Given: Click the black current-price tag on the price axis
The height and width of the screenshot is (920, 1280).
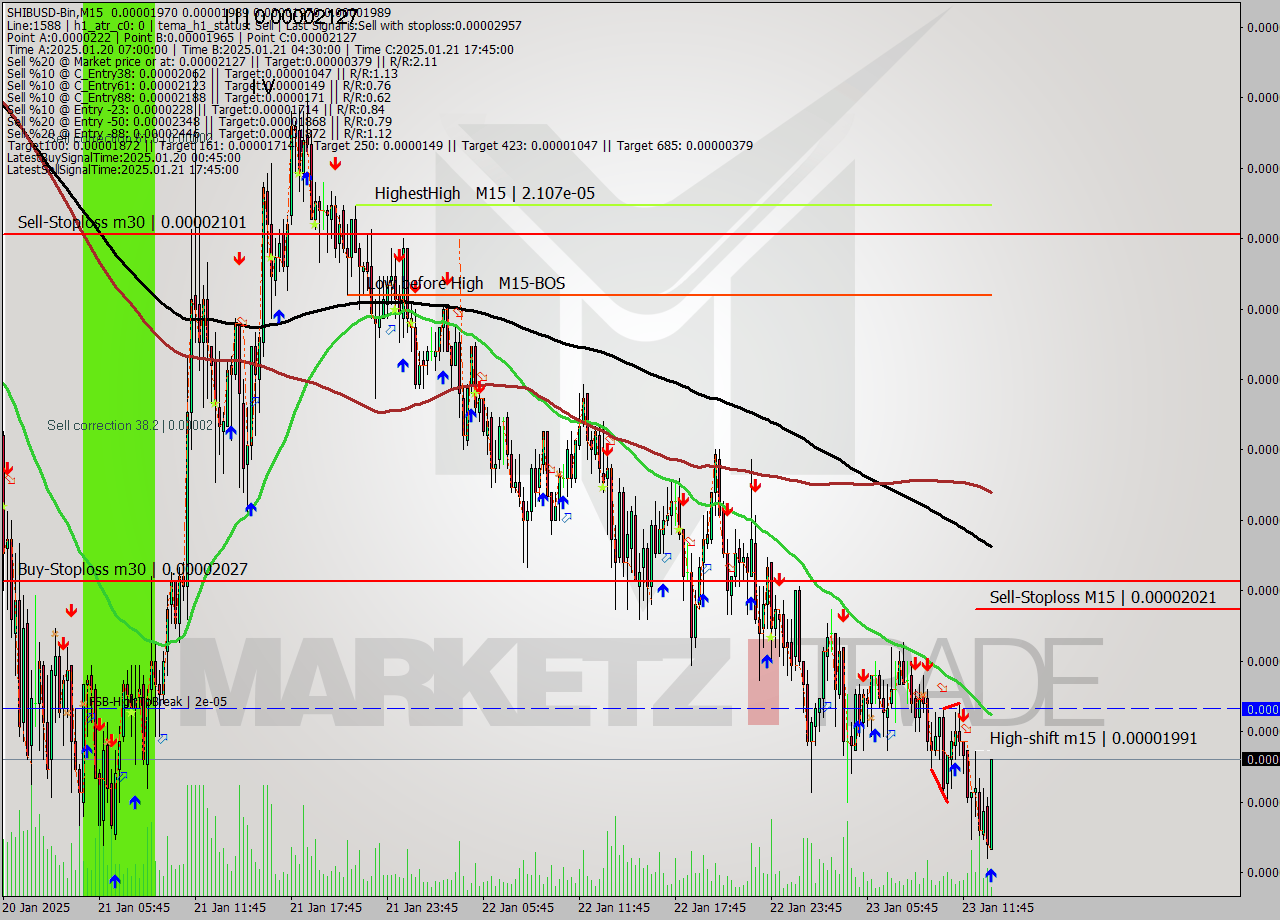Looking at the screenshot, I should [1260, 759].
